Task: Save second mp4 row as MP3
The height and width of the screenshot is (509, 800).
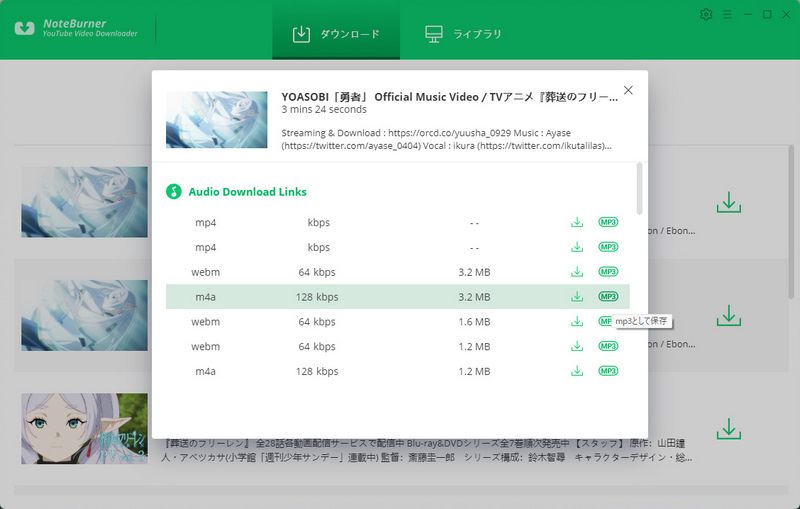Action: (608, 247)
